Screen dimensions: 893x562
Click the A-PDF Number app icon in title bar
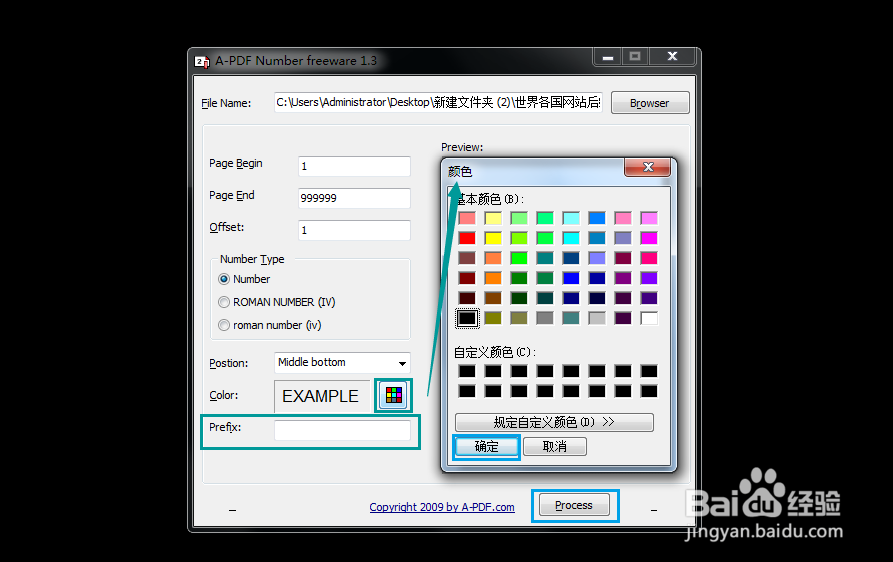click(x=202, y=61)
